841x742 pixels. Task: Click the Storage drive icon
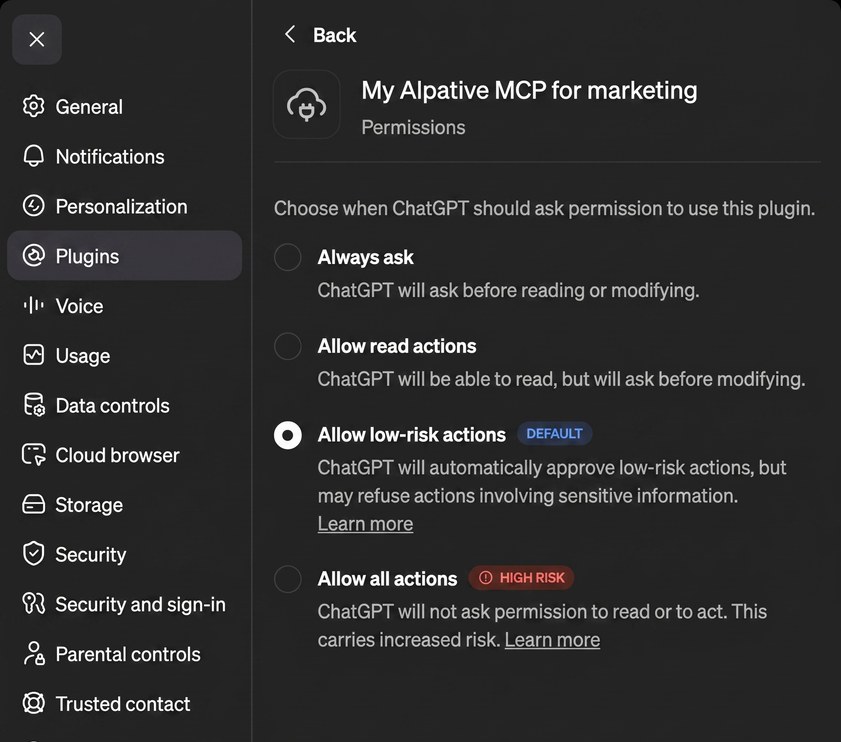(x=33, y=504)
